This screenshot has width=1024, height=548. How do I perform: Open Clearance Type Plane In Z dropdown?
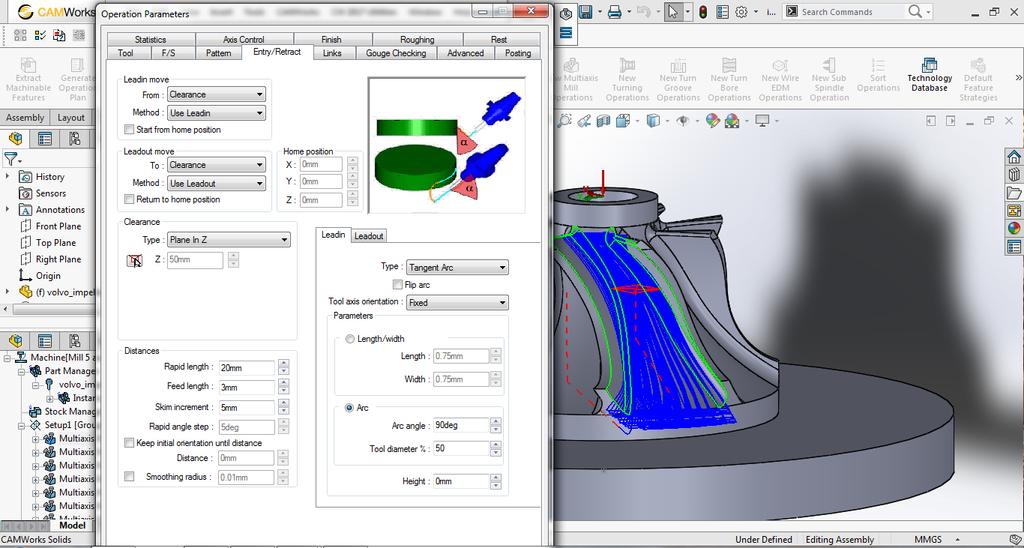tap(229, 240)
